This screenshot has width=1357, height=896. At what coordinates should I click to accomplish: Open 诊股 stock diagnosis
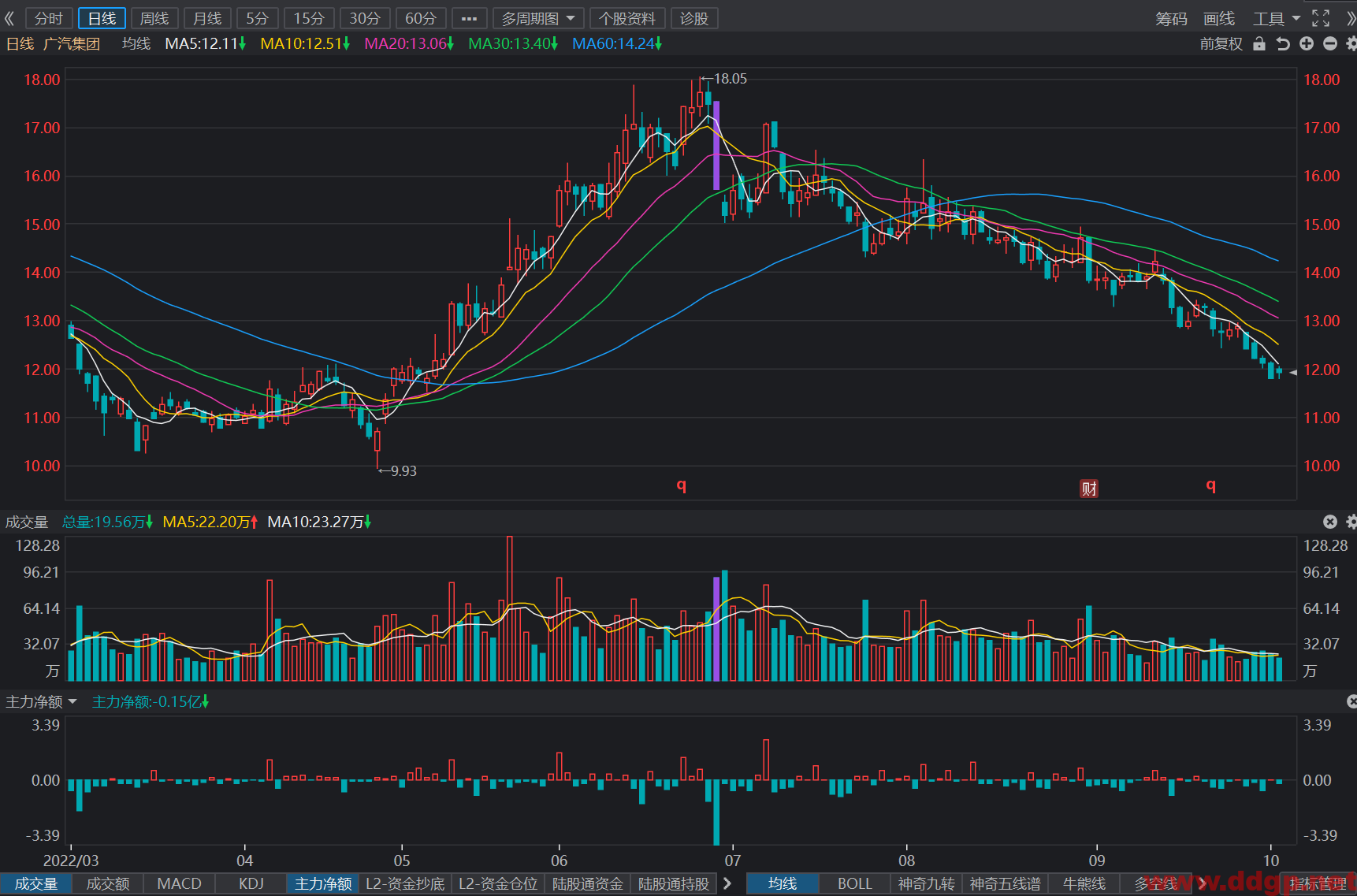694,18
